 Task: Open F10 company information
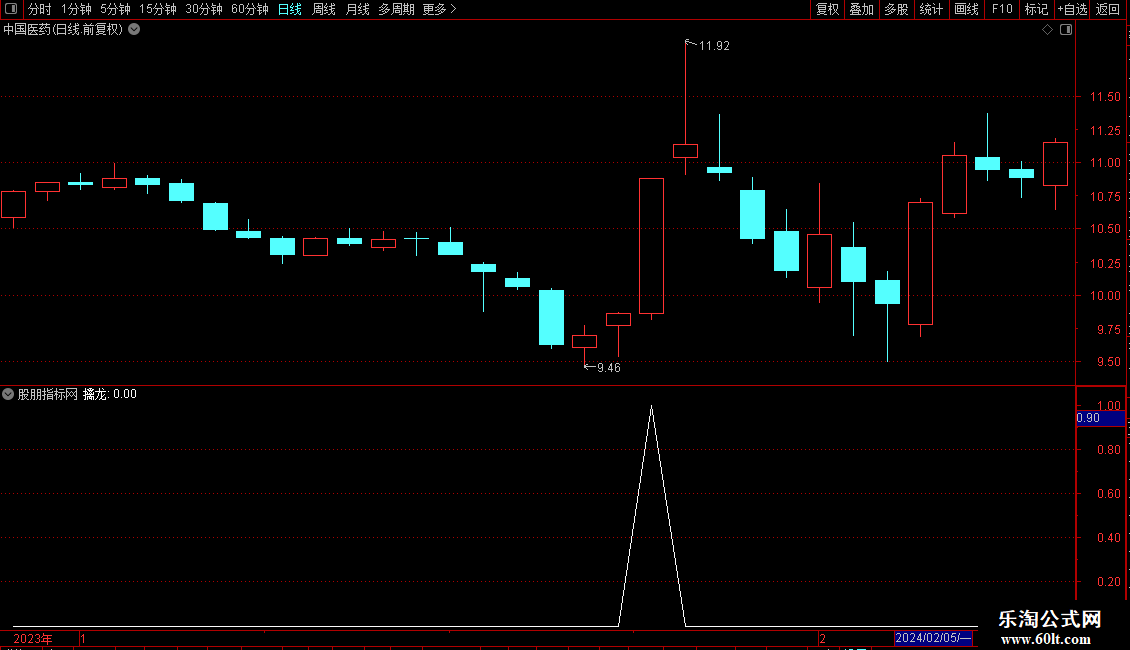[1002, 9]
